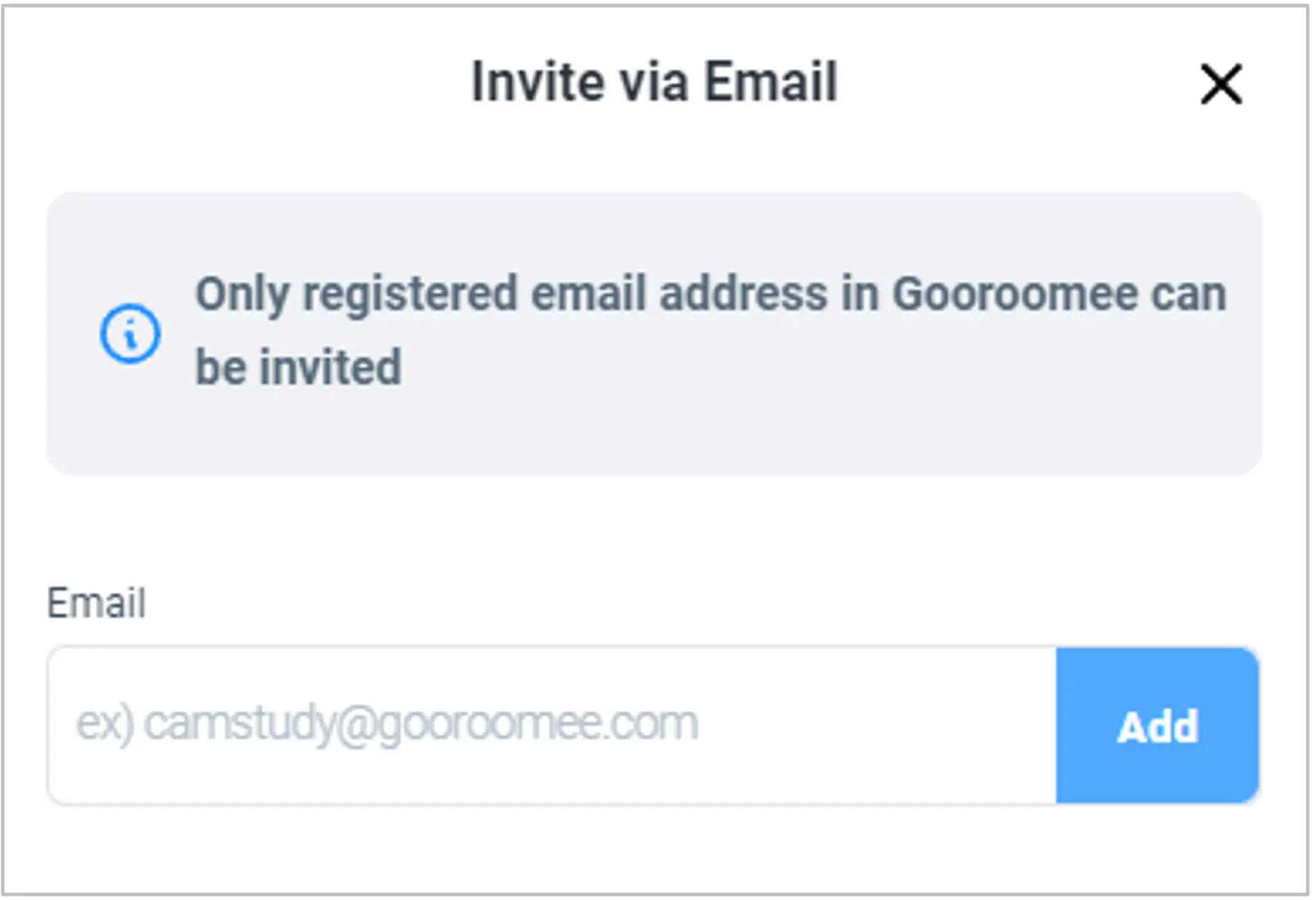Click the word "Email" in the header

point(770,82)
